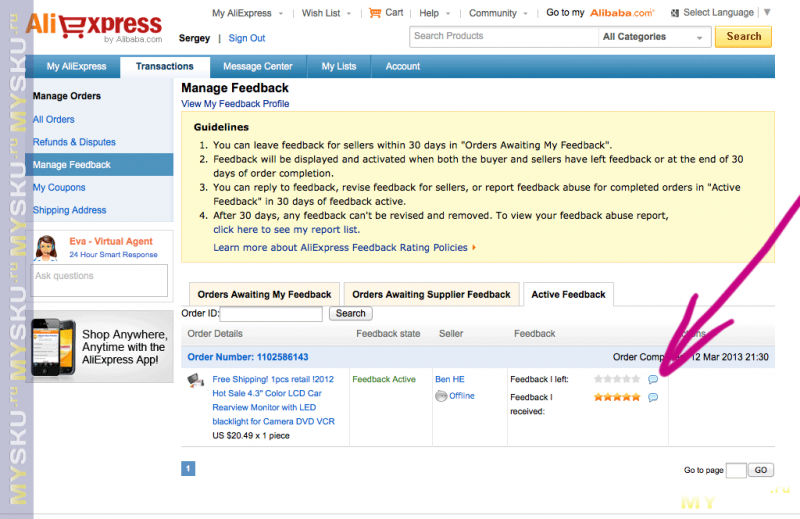Click Eva virtual agent avatar
Screen dimensions: 800x519
[46, 248]
